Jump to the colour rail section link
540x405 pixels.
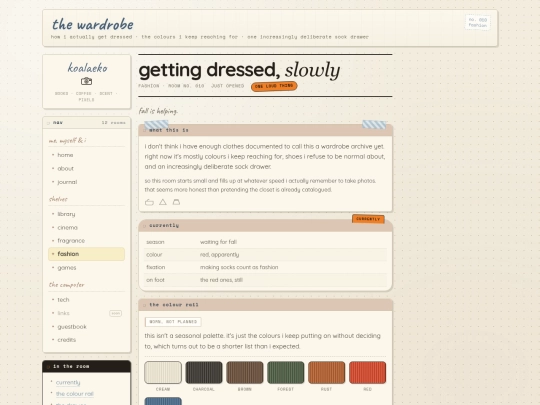[75, 394]
